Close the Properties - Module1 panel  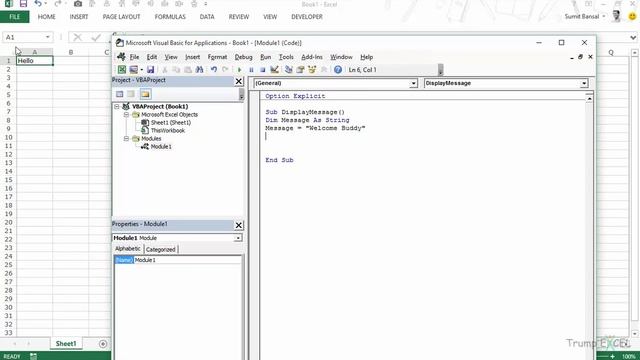pyautogui.click(x=239, y=225)
